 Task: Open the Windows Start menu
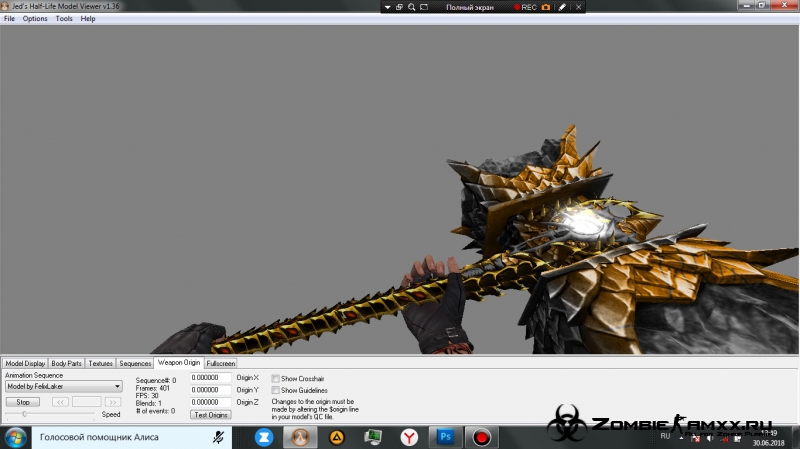tap(15, 437)
